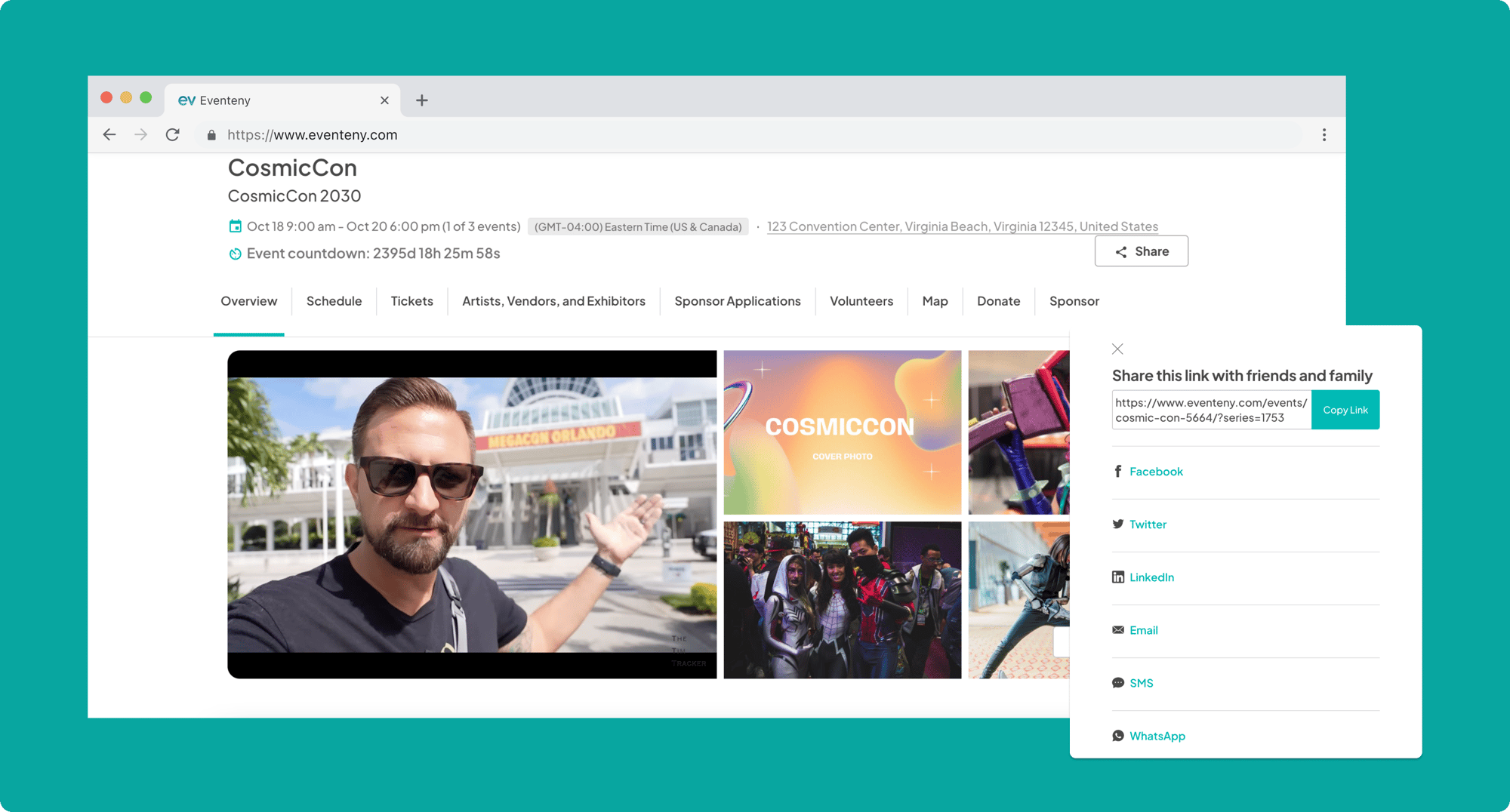Reload the page with the refresh icon
Screen dimensions: 1510x812
coord(173,134)
